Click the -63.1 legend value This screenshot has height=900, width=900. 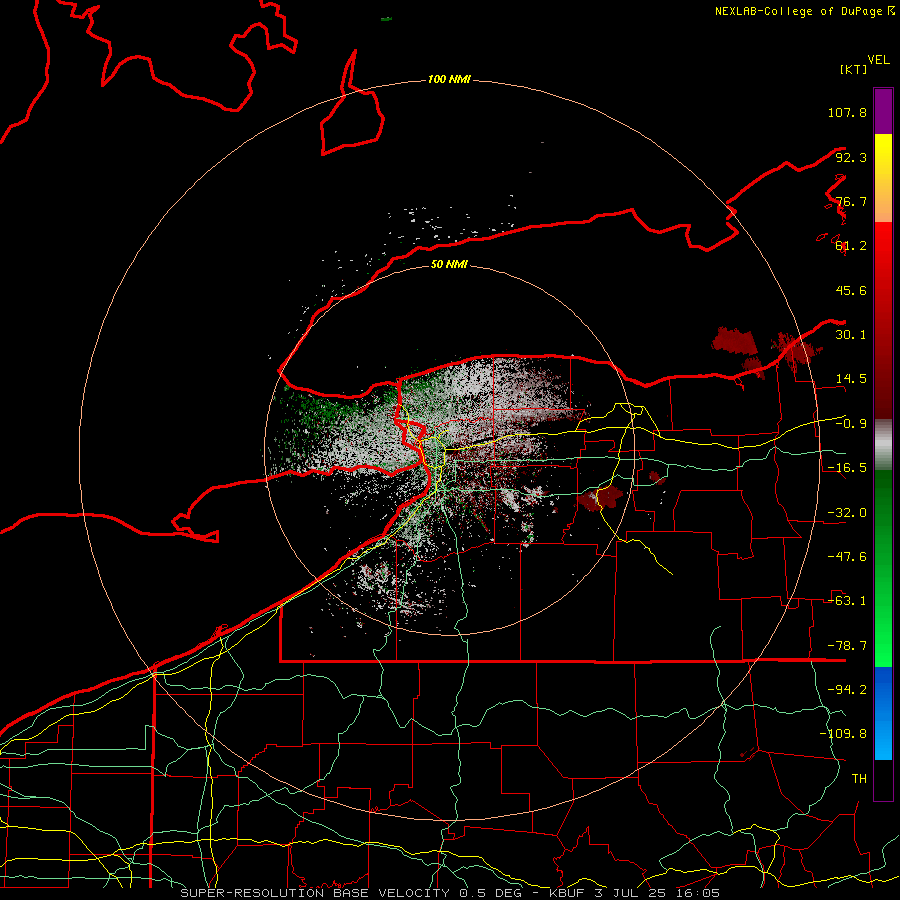847,601
